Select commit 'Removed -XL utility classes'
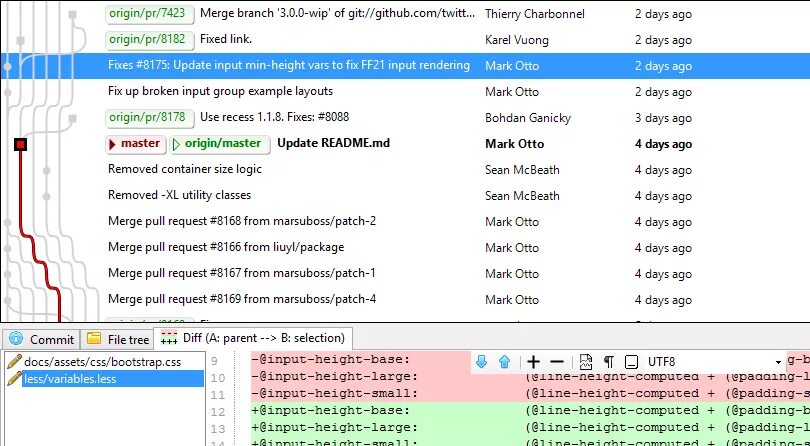The height and width of the screenshot is (446, 810). (x=179, y=195)
